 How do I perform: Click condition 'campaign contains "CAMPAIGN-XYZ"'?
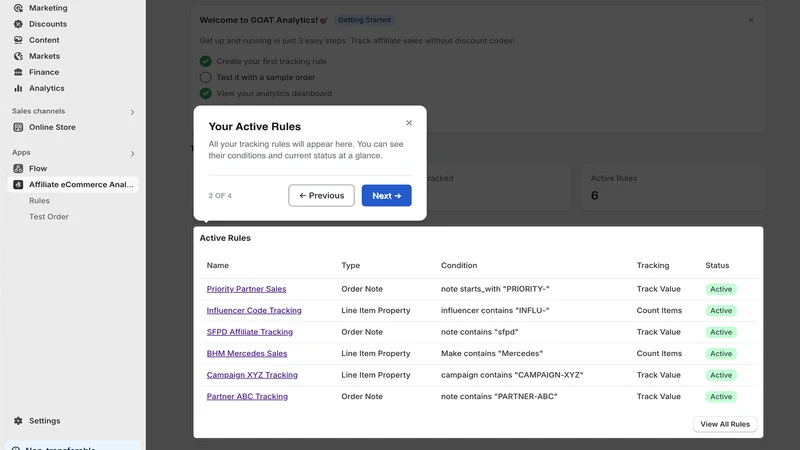click(x=512, y=375)
